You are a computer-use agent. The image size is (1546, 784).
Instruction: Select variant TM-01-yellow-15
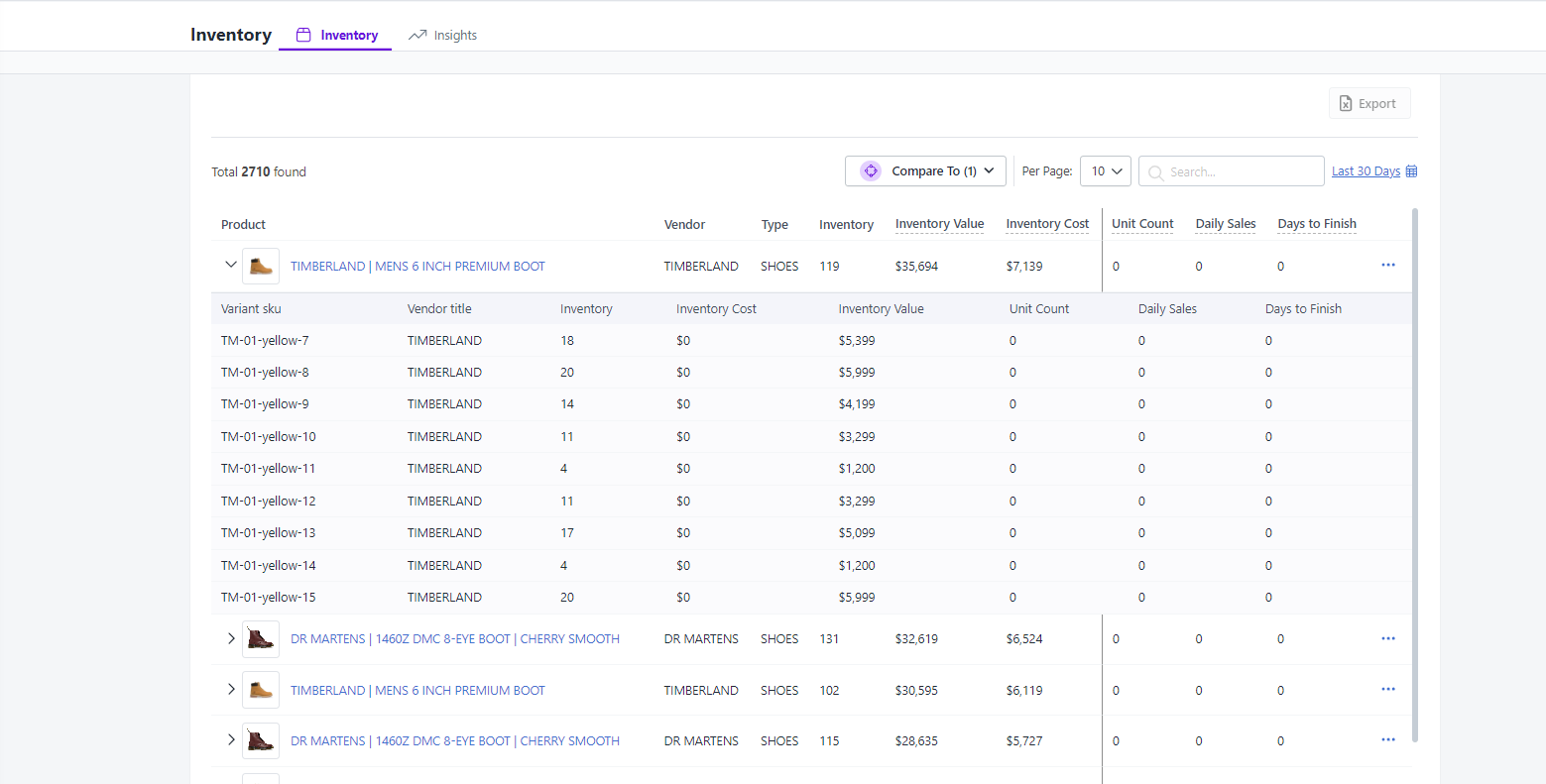[269, 597]
